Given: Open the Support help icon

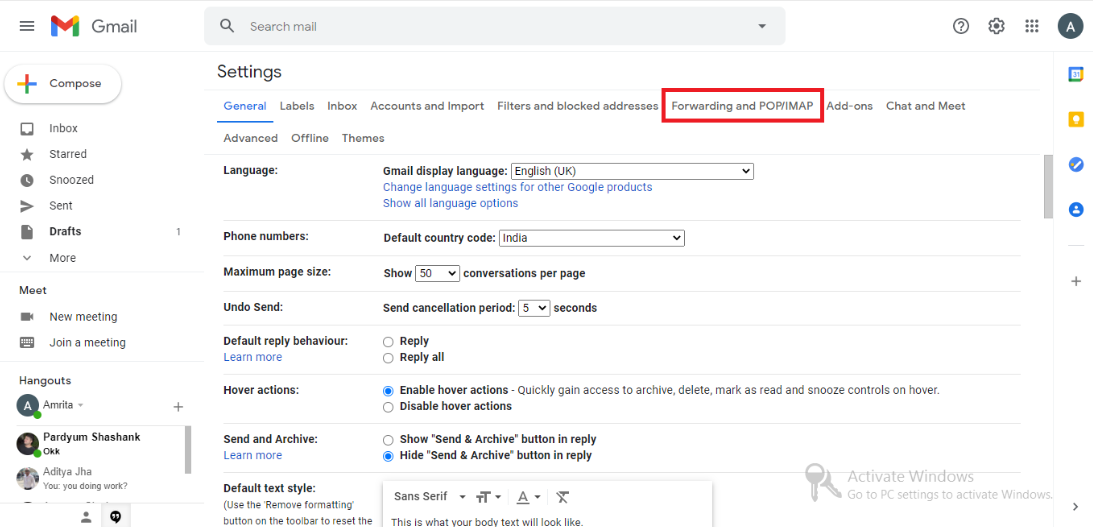Looking at the screenshot, I should (x=961, y=26).
